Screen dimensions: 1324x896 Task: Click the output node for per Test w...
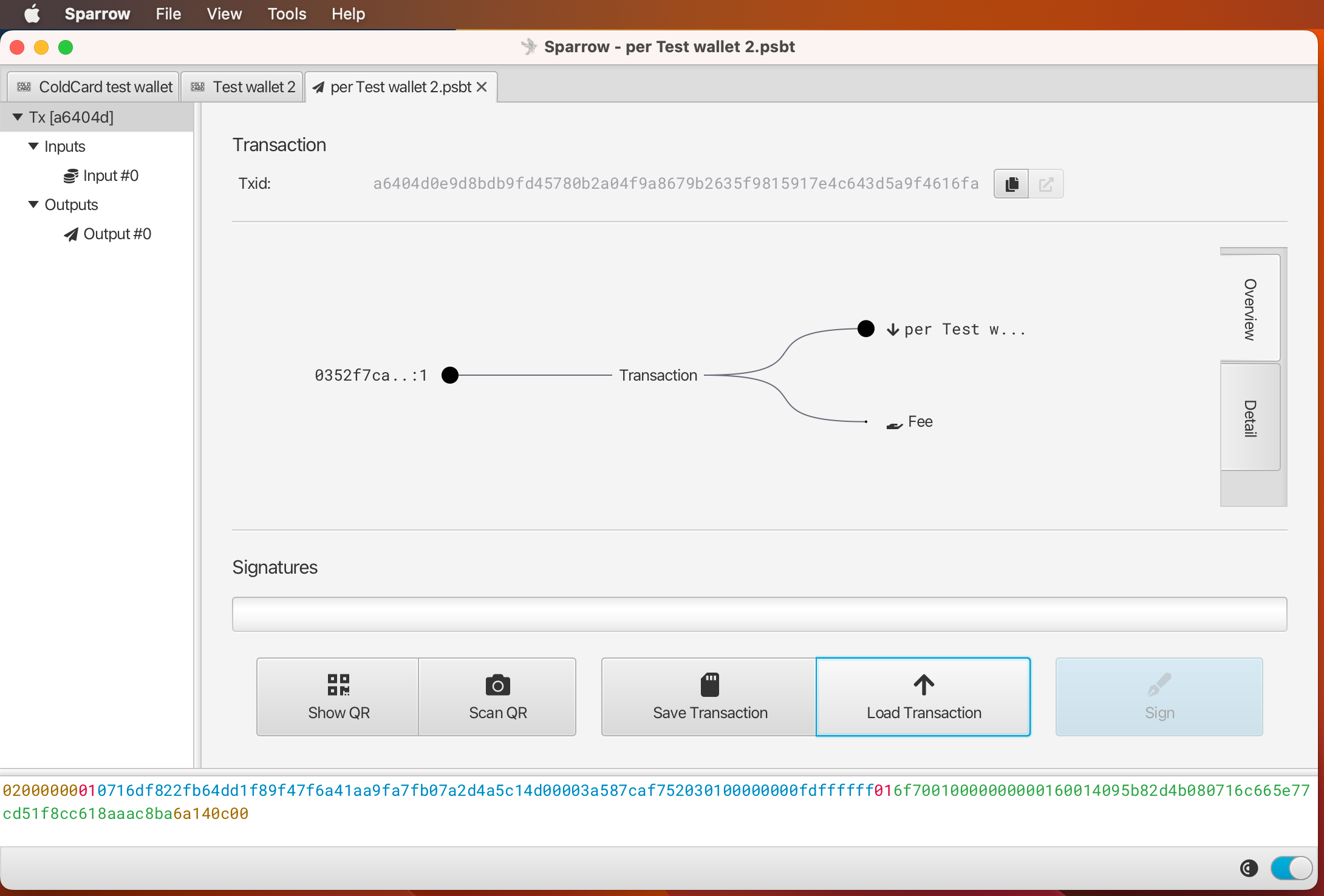pos(866,329)
